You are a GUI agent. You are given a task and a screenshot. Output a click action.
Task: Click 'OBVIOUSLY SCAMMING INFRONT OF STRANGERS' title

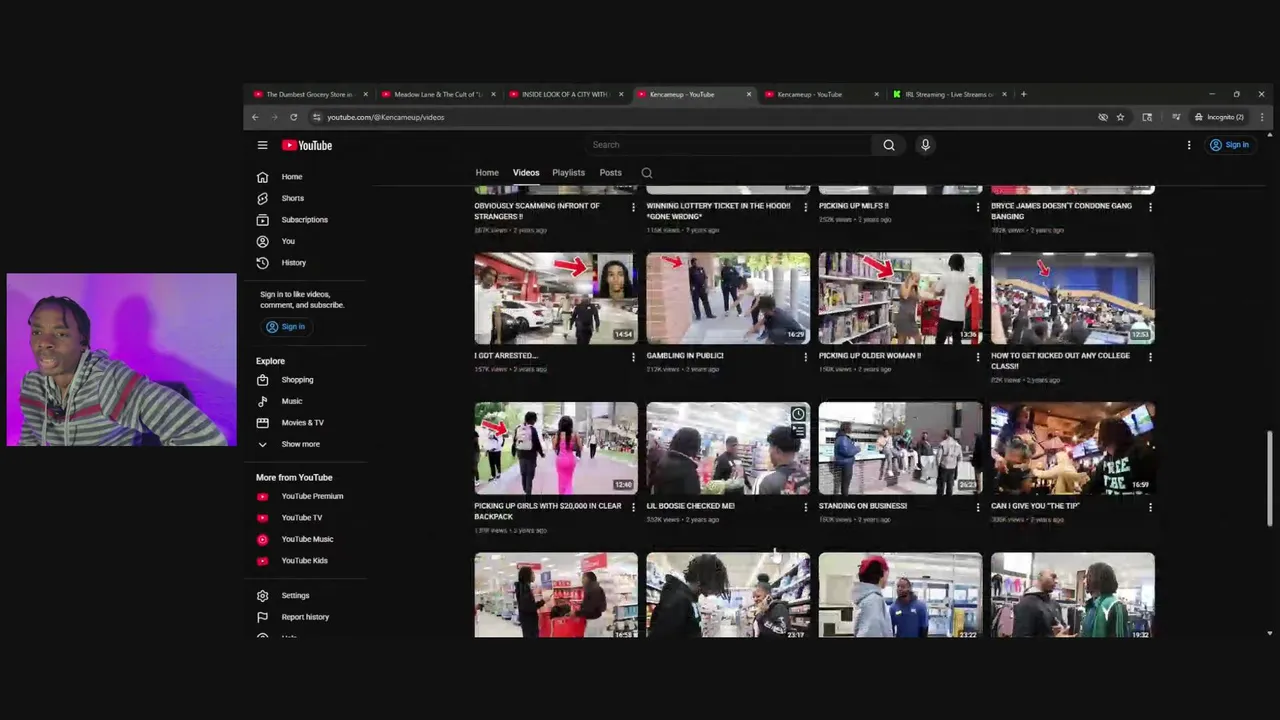click(x=537, y=211)
